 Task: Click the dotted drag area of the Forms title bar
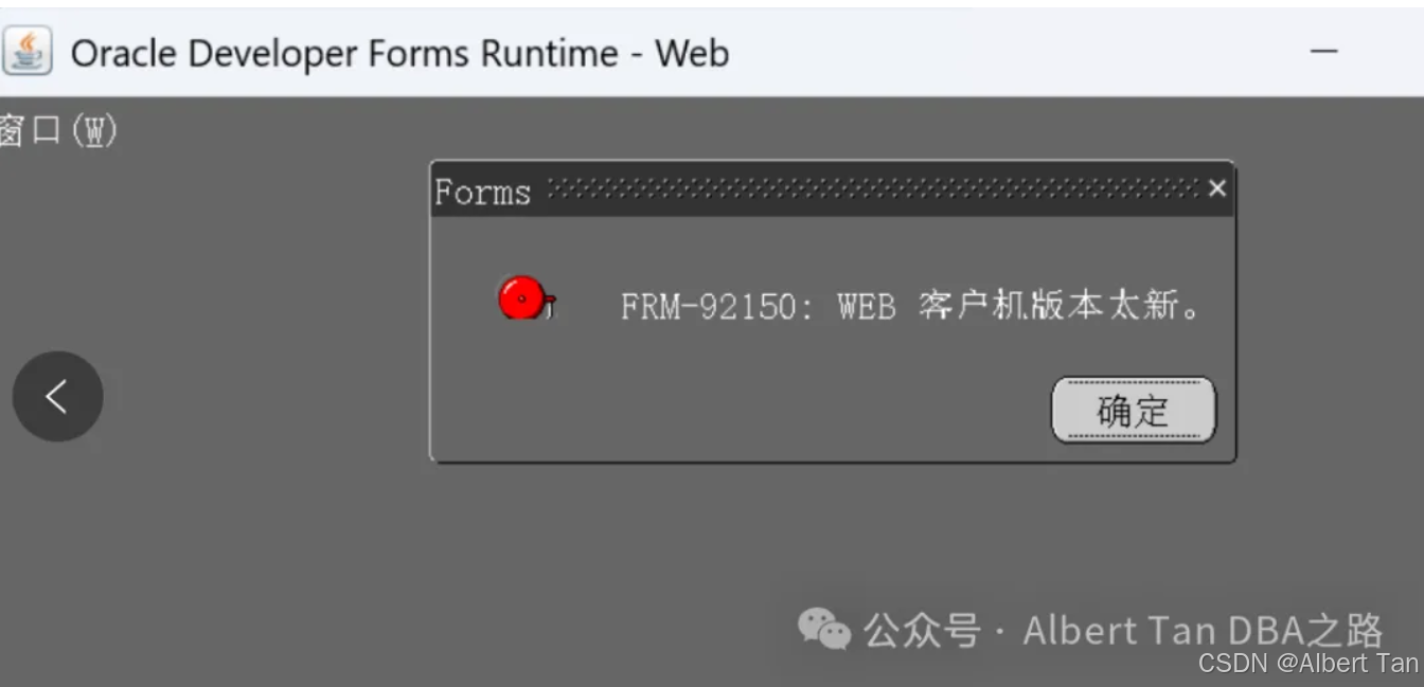click(x=870, y=188)
